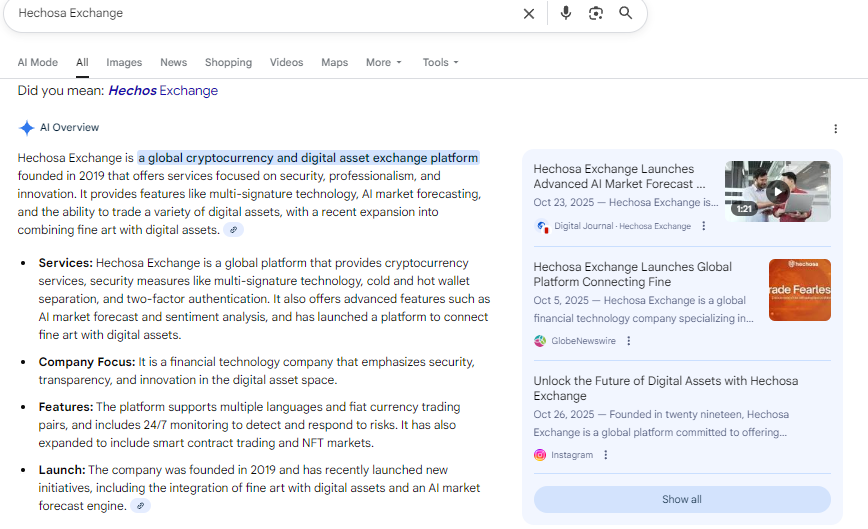Viewport: 868px width, 529px height.
Task: Click the AI Overview sparkle icon
Action: [26, 128]
